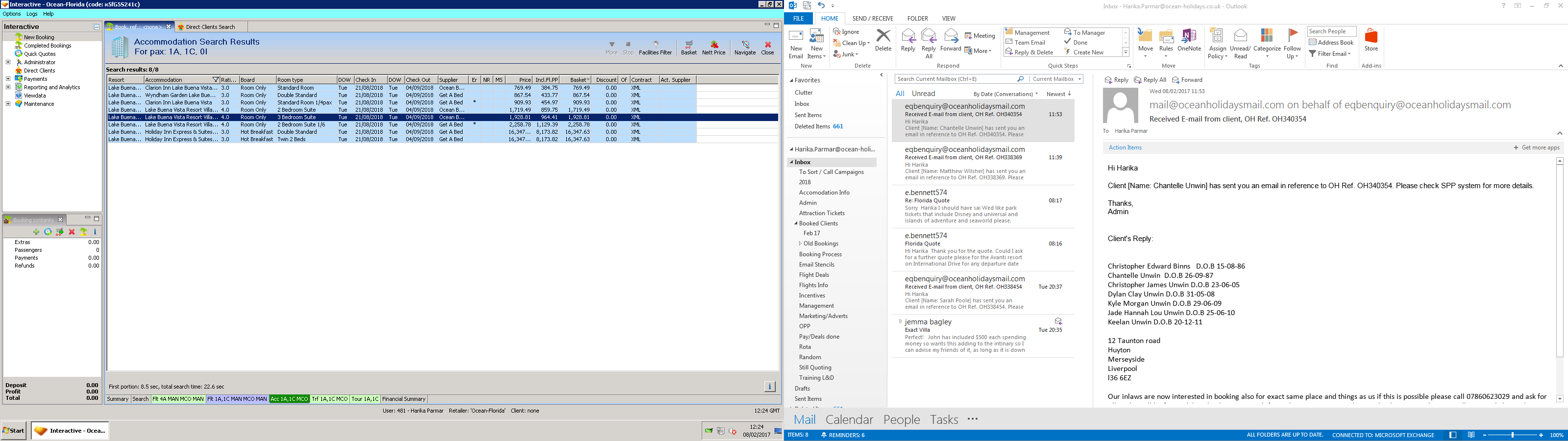This screenshot has width=1568, height=441.
Task: Click the zoom in plus button
Action: coord(1541,435)
